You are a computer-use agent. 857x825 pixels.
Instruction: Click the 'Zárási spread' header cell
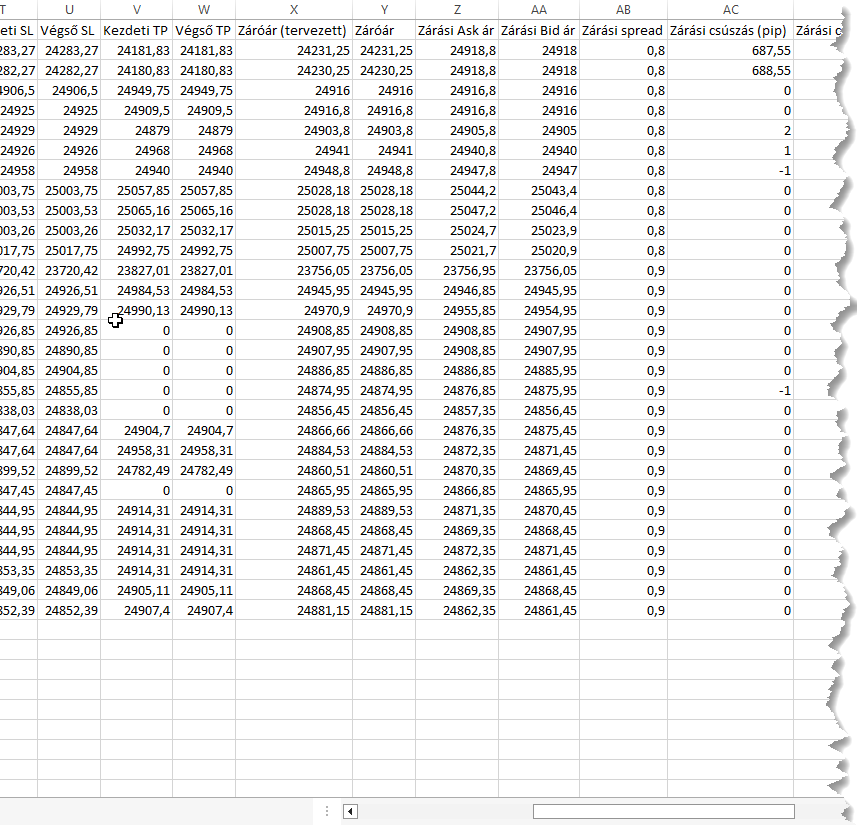click(623, 31)
